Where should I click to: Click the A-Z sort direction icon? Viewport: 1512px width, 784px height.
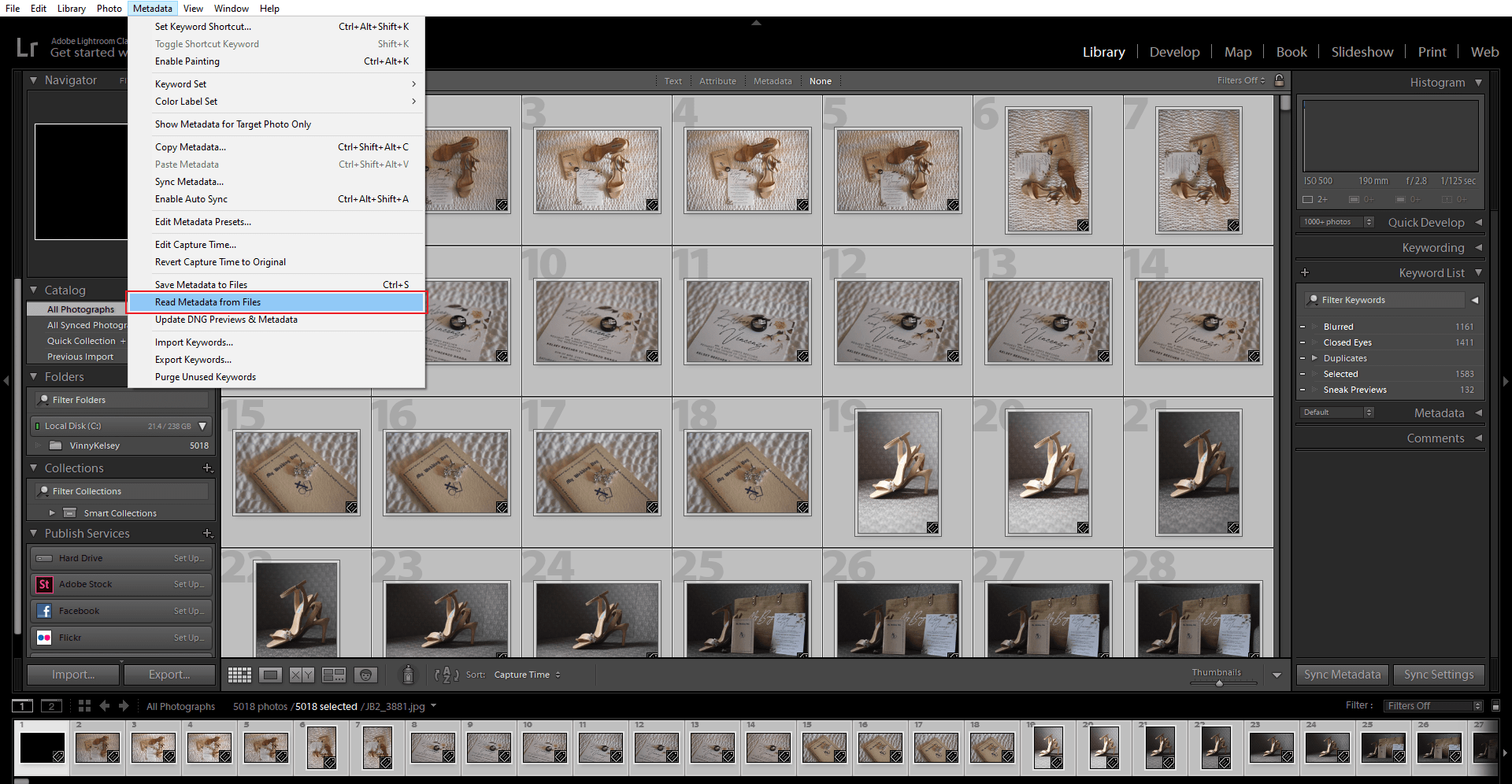pyautogui.click(x=447, y=675)
